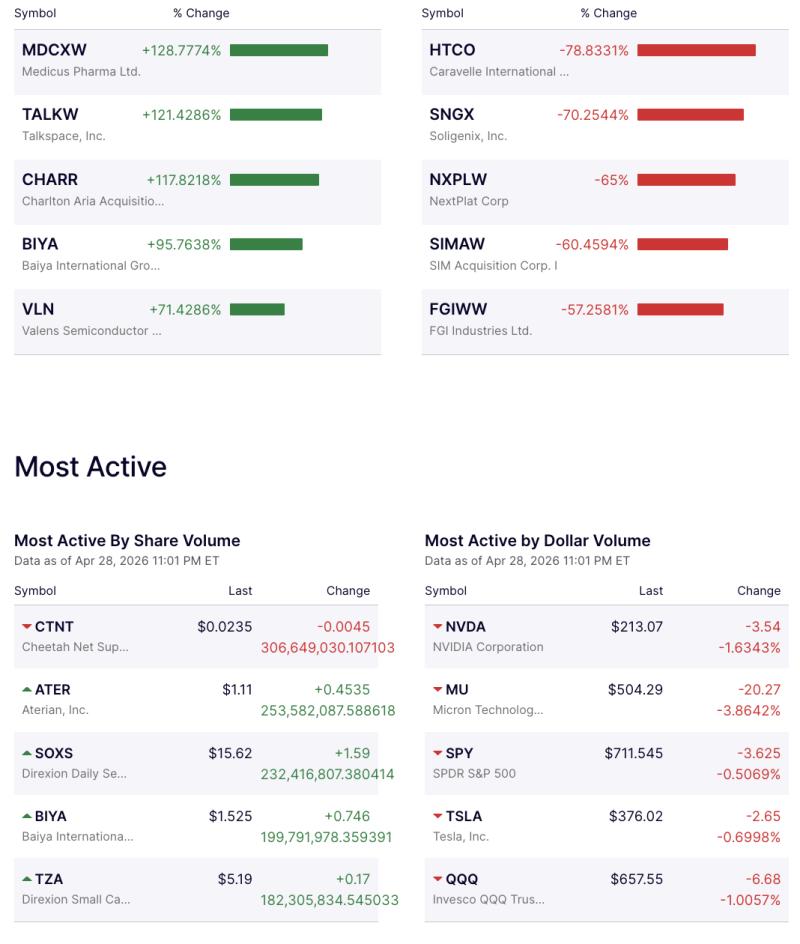Click the red down arrow beside MU
800x944 pixels.
437,690
